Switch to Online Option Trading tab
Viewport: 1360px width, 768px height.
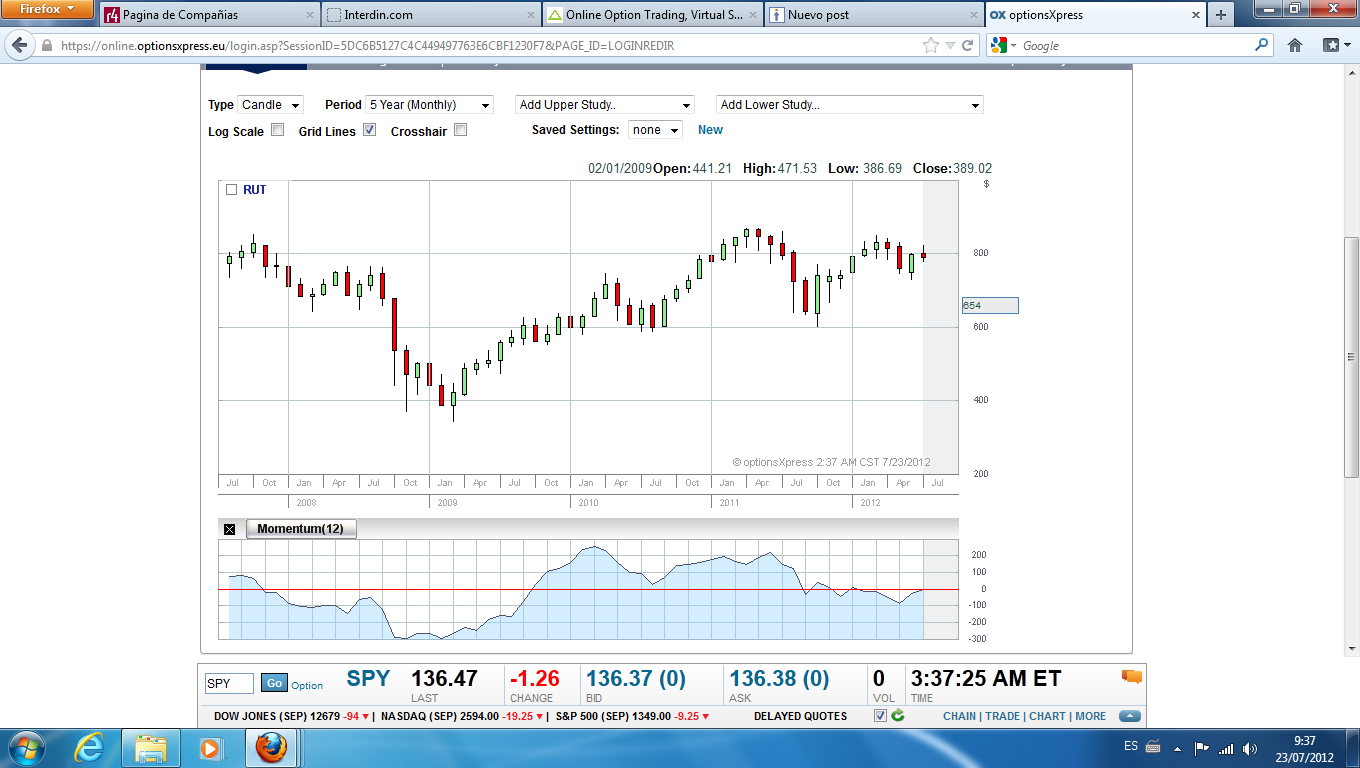[x=652, y=15]
